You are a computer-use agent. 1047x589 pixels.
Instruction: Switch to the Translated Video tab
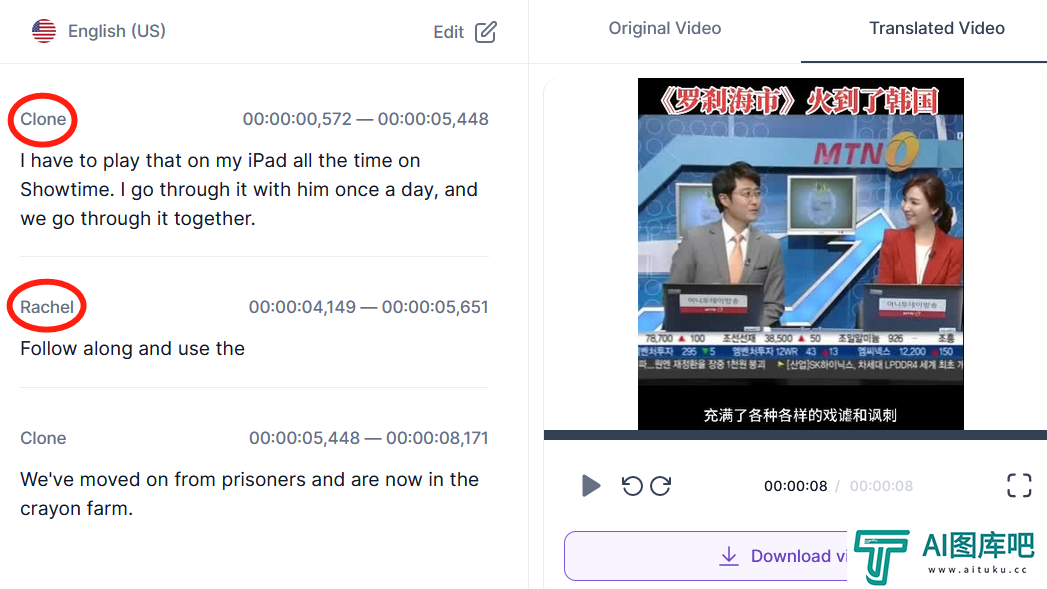(x=937, y=28)
